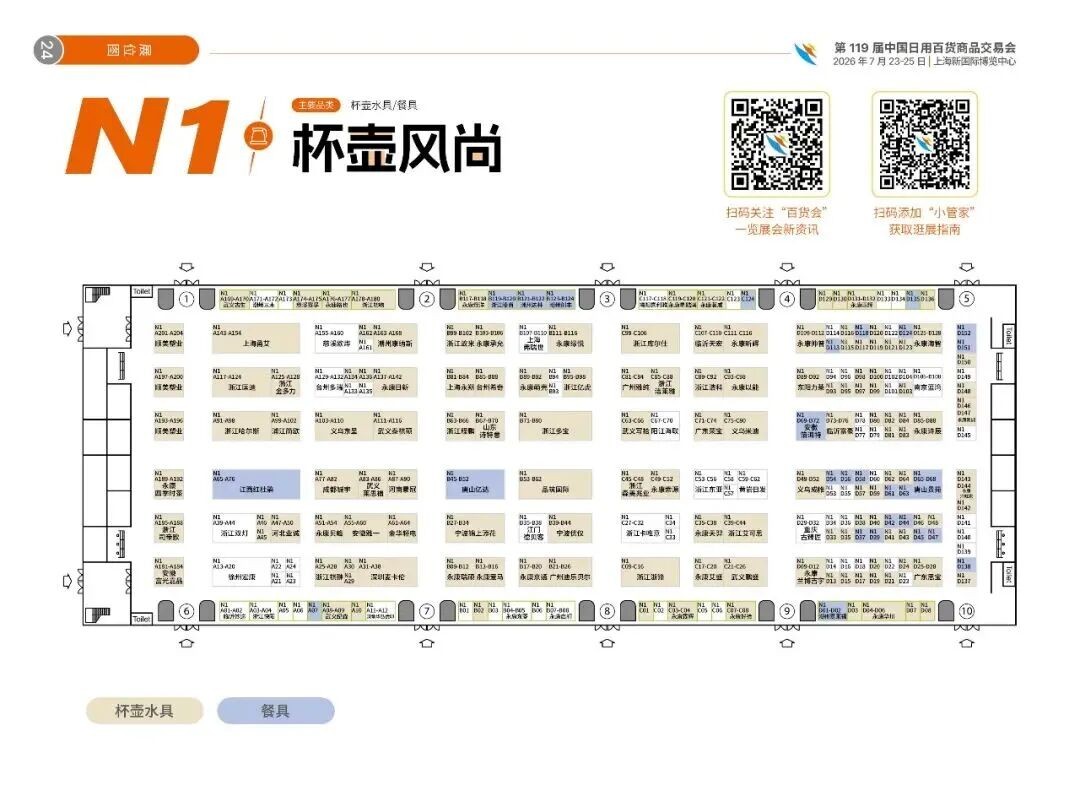This screenshot has width=1080, height=796.
Task: Click the 徐州宏康 booth A13-A20
Action: pyautogui.click(x=240, y=572)
